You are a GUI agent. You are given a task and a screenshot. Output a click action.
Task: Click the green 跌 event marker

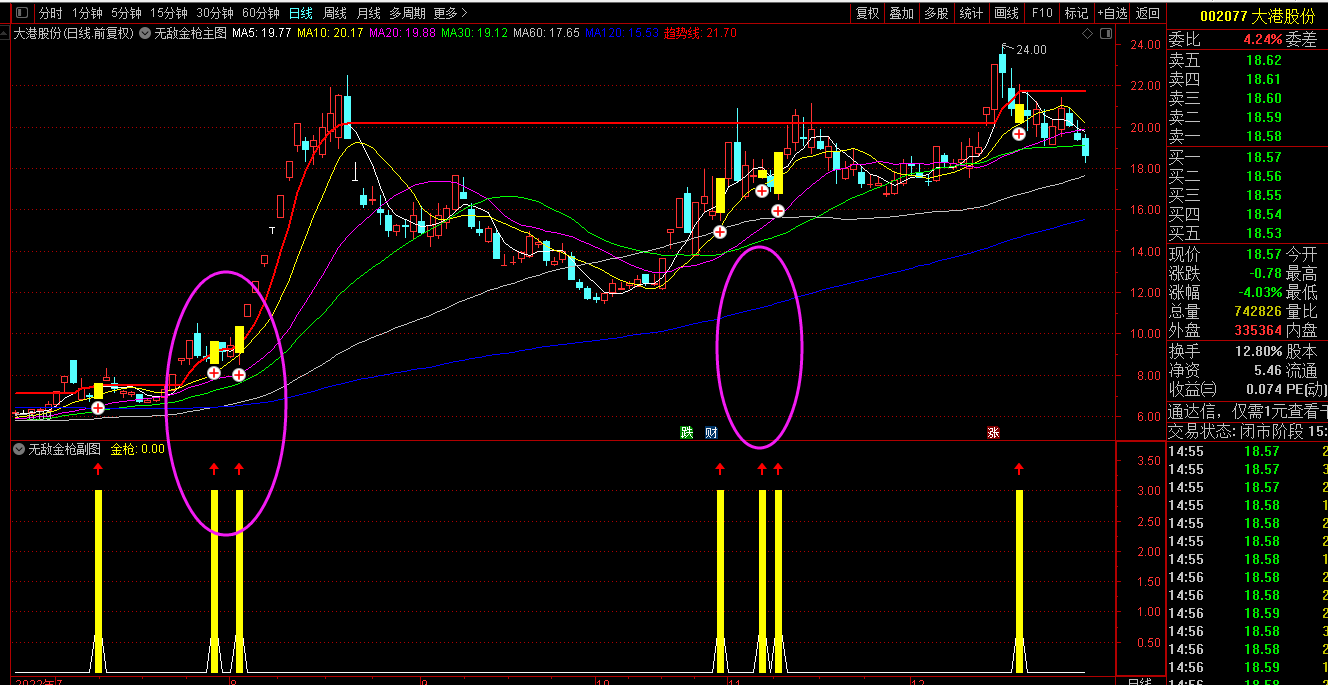tap(687, 433)
